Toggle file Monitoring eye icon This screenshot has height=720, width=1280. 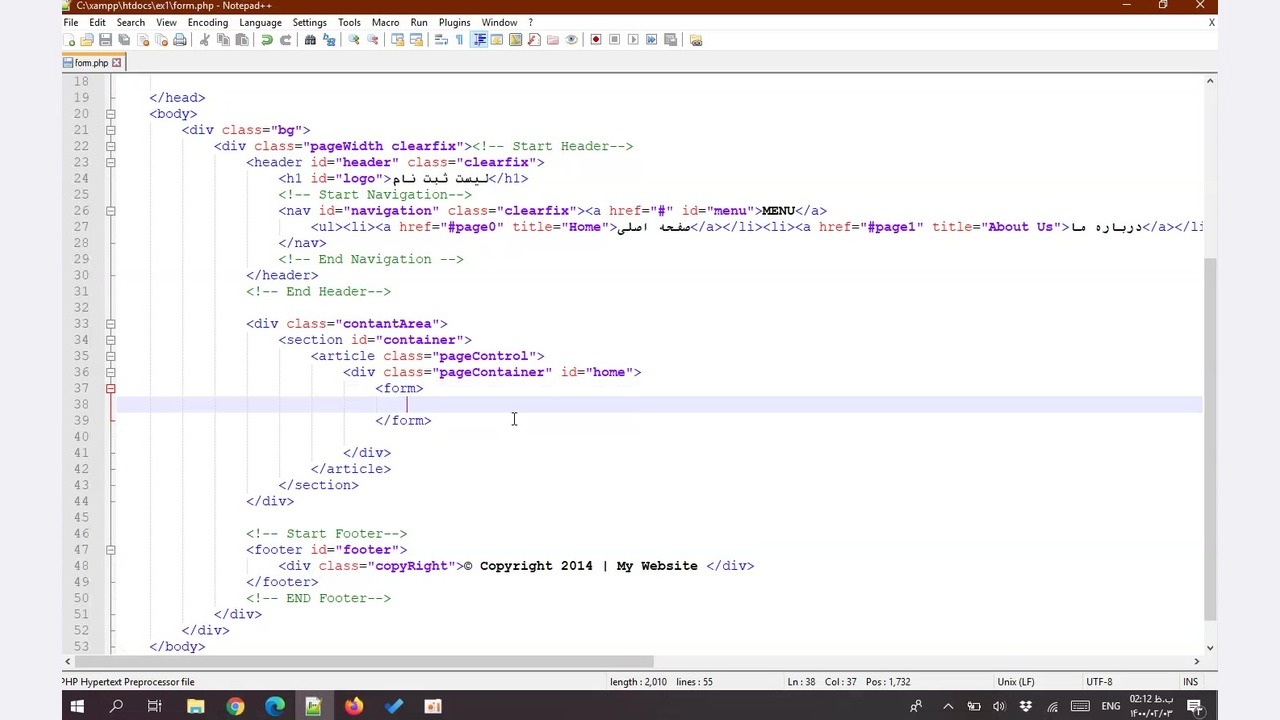point(571,40)
